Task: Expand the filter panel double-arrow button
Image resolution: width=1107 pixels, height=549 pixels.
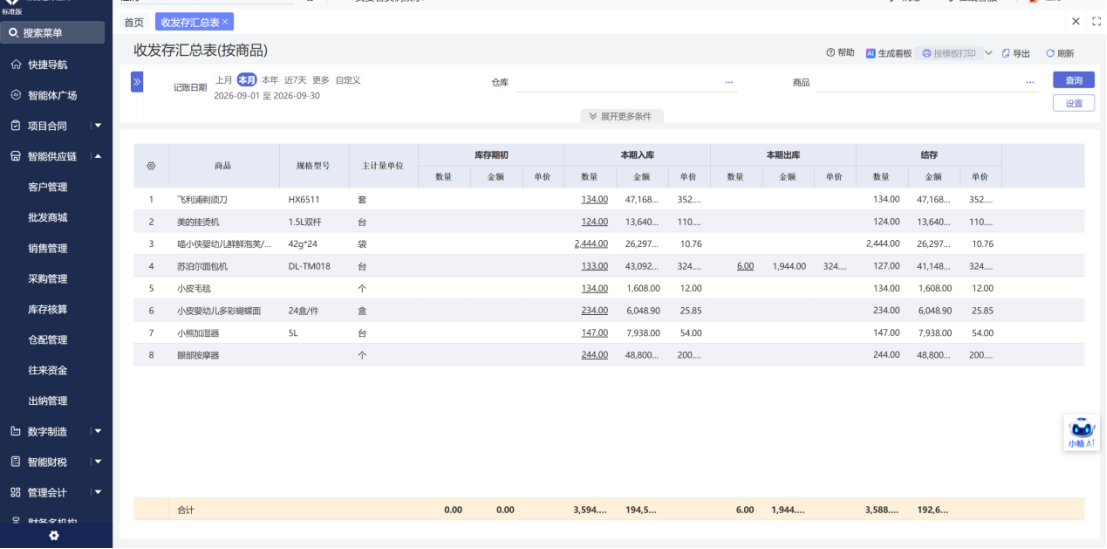Action: 137,82
